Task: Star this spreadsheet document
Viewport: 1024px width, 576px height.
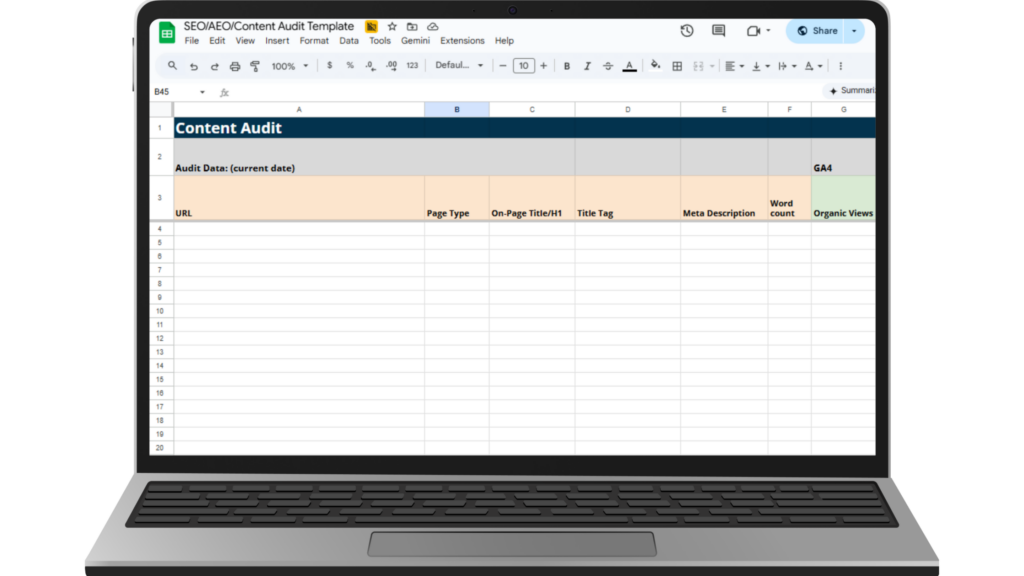Action: pos(392,27)
